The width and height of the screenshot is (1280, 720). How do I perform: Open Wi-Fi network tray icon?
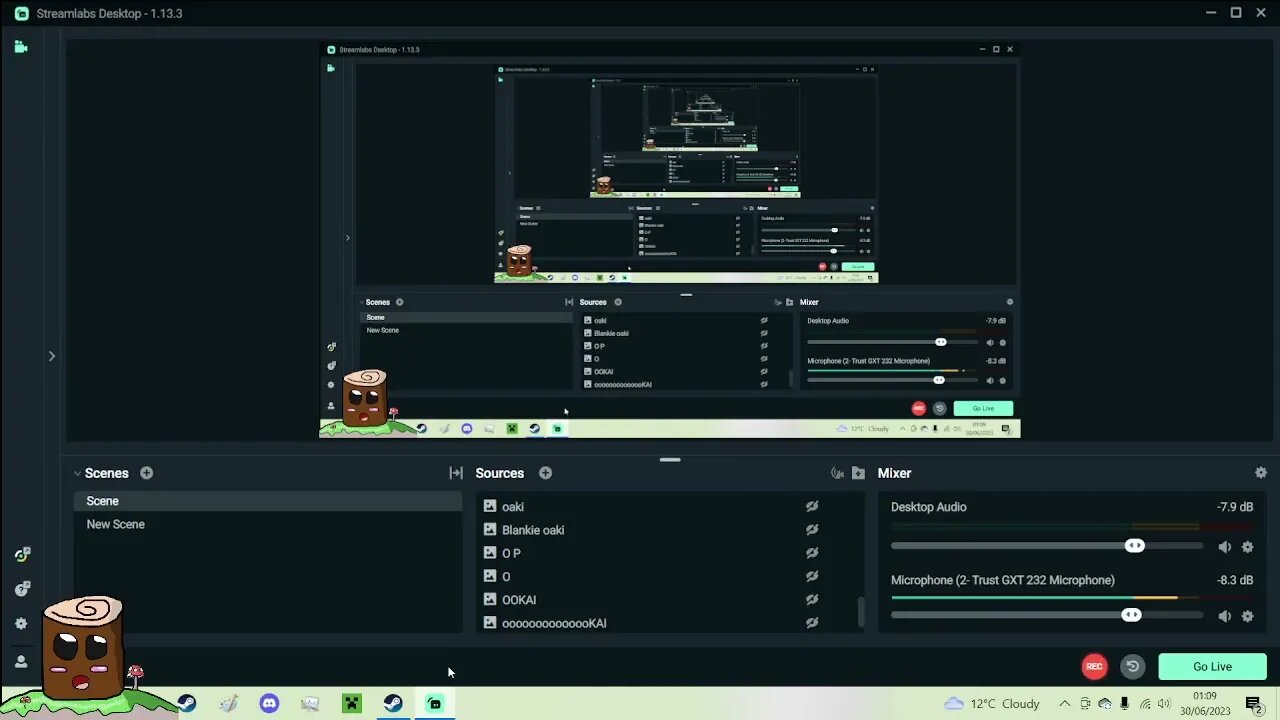(1145, 704)
